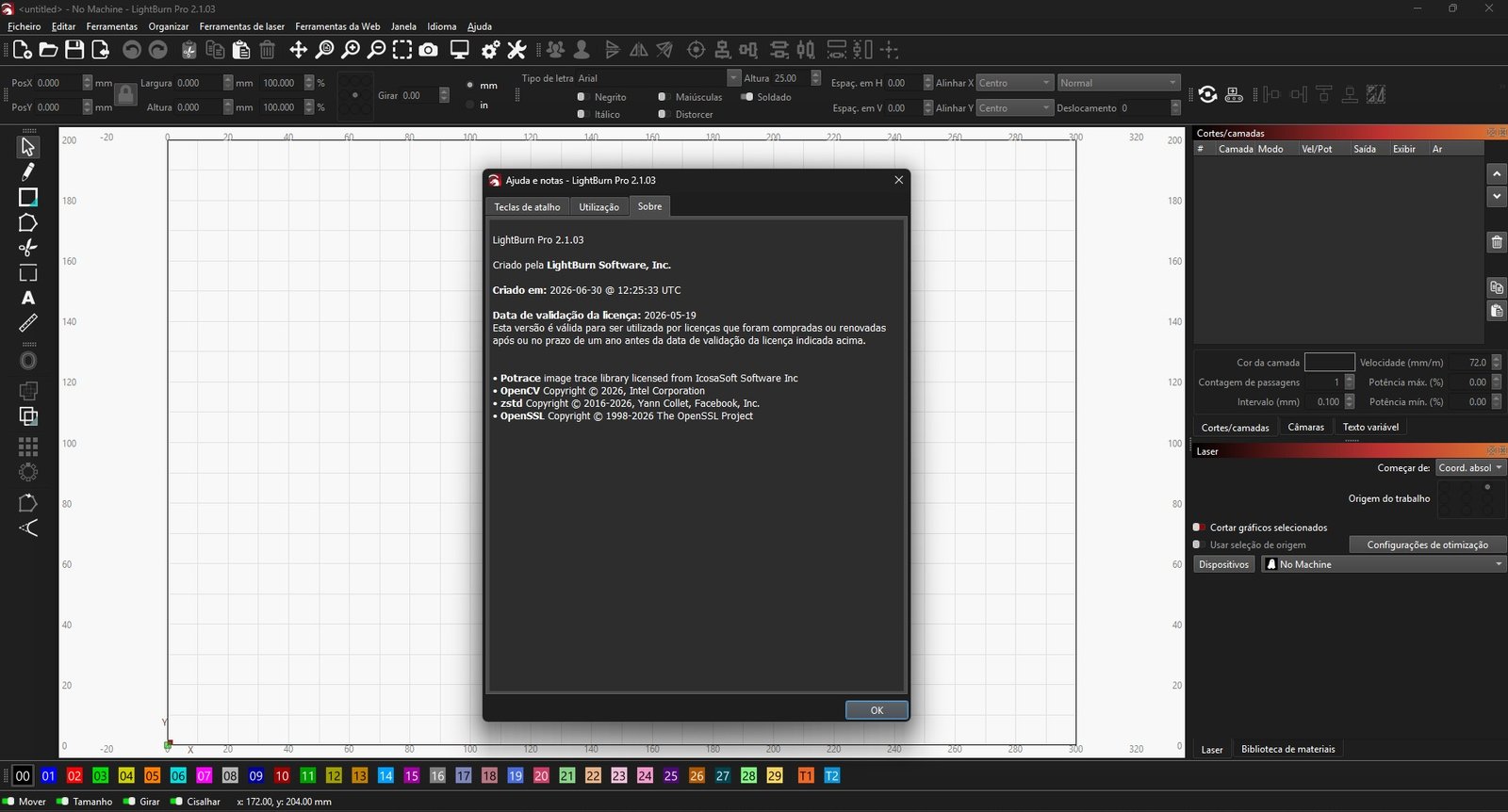The image size is (1508, 812).
Task: Select the Create Text (A) tool
Action: 28,298
